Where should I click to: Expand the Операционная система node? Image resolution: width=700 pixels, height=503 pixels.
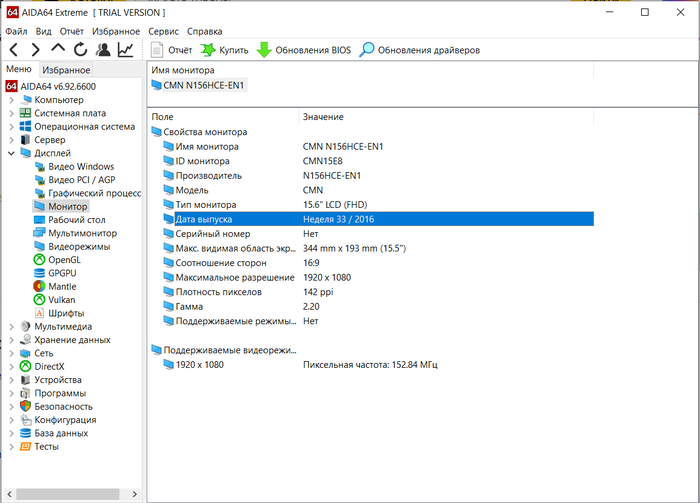(12, 127)
